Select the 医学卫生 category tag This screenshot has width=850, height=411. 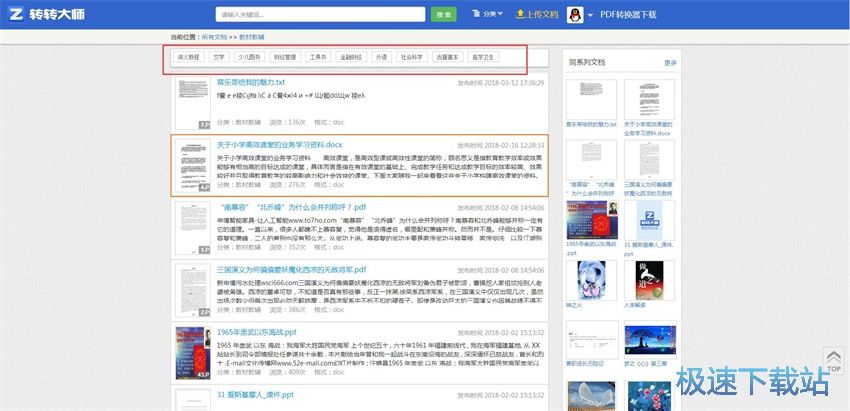coord(484,57)
